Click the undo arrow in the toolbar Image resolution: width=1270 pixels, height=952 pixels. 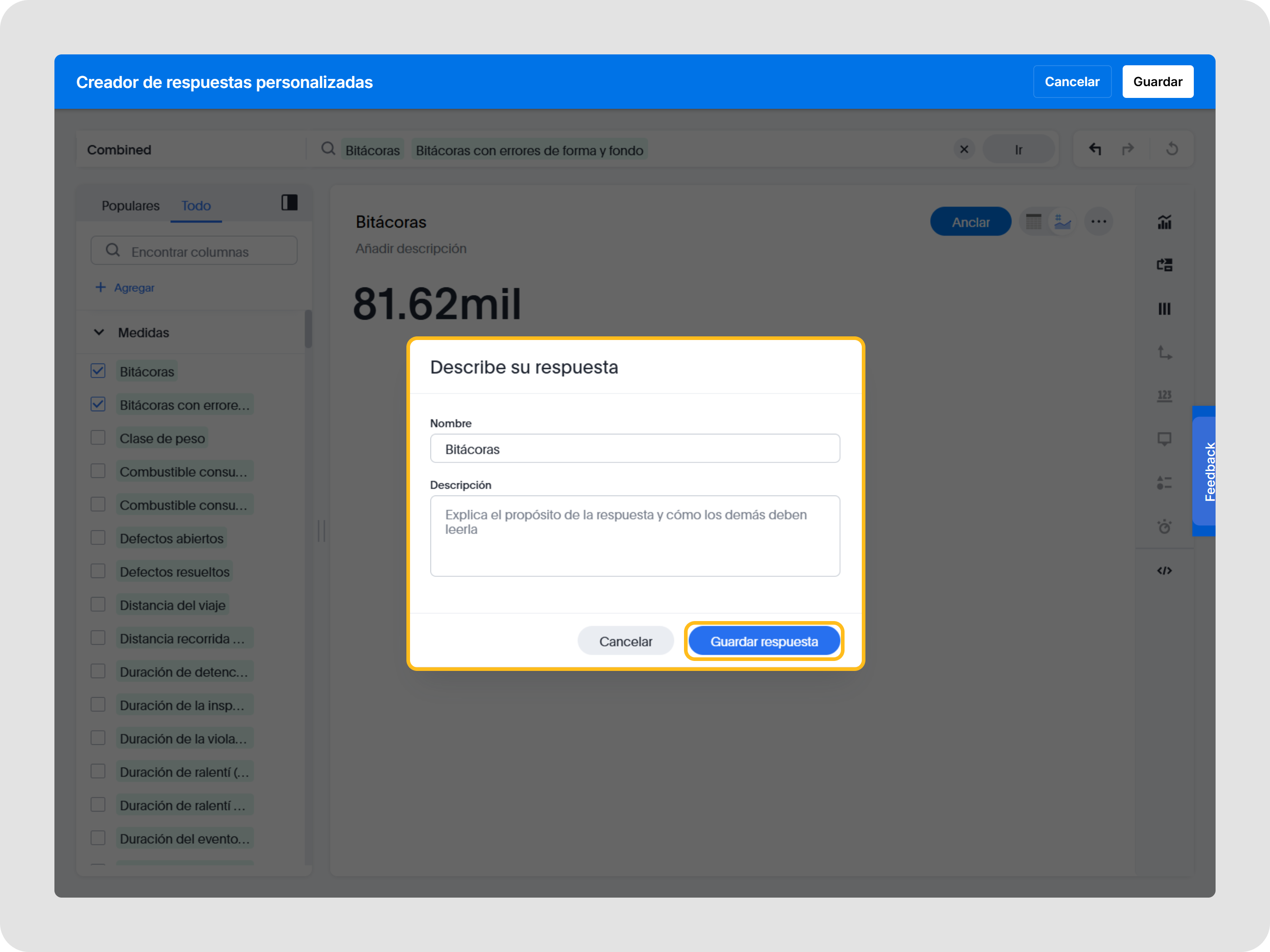pyautogui.click(x=1095, y=149)
